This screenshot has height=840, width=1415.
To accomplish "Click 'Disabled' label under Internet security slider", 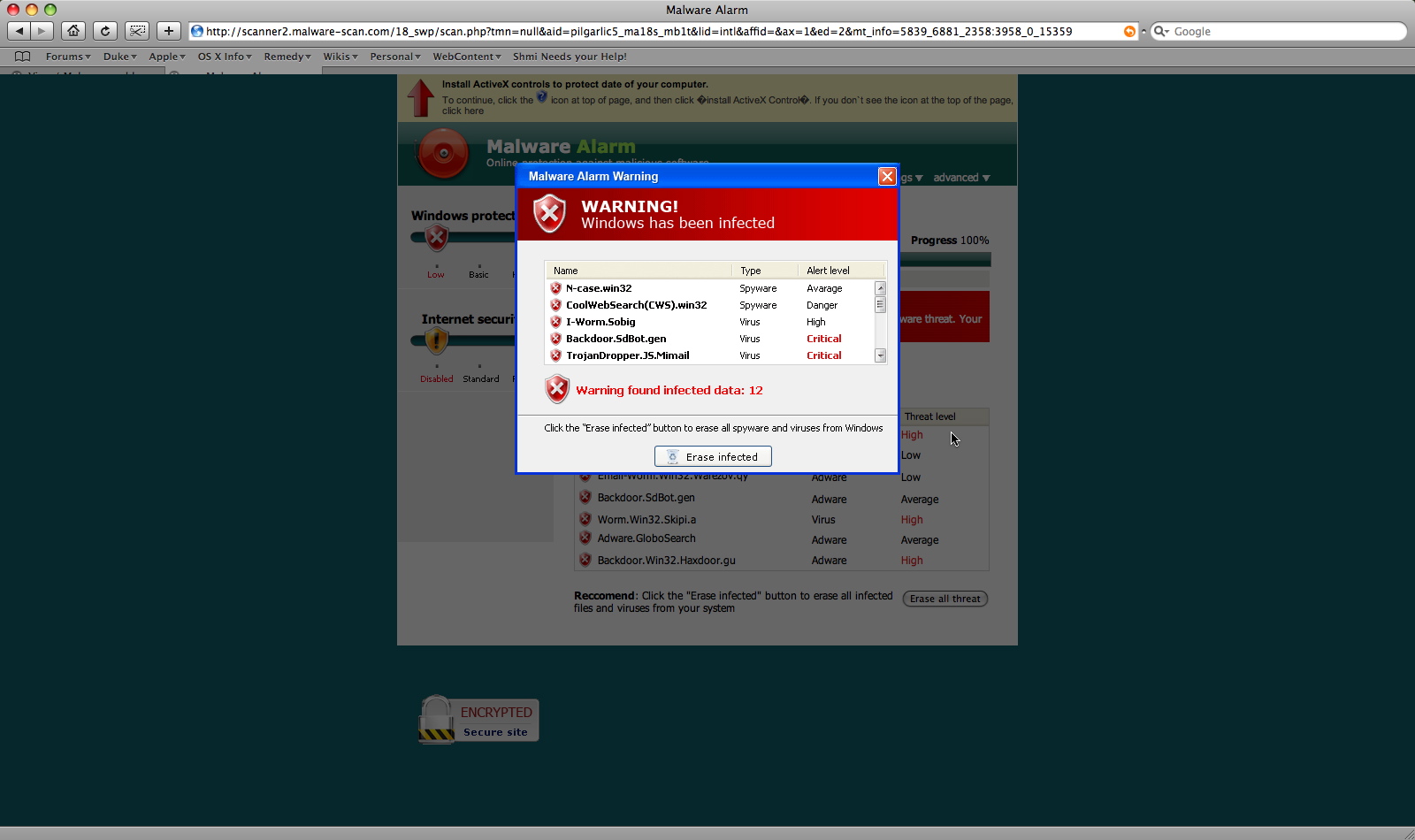I will click(437, 379).
